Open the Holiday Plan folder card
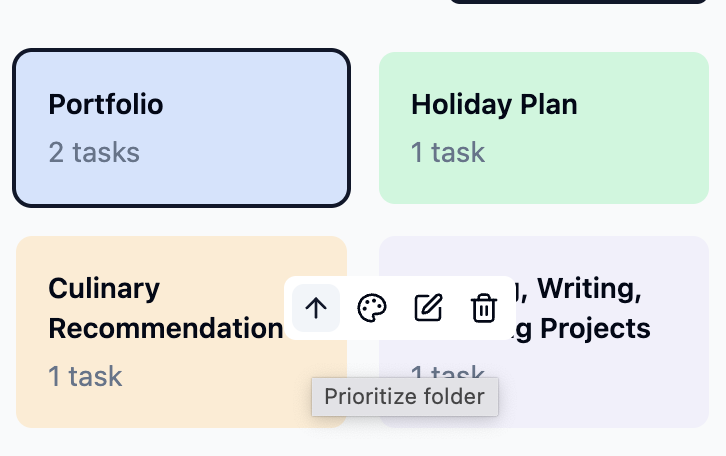This screenshot has height=456, width=726. pos(544,128)
